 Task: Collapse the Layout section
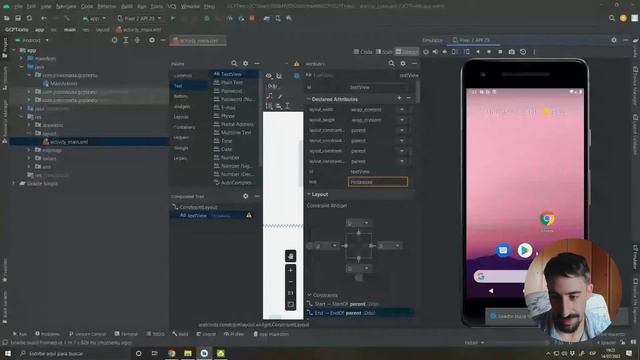(x=309, y=194)
